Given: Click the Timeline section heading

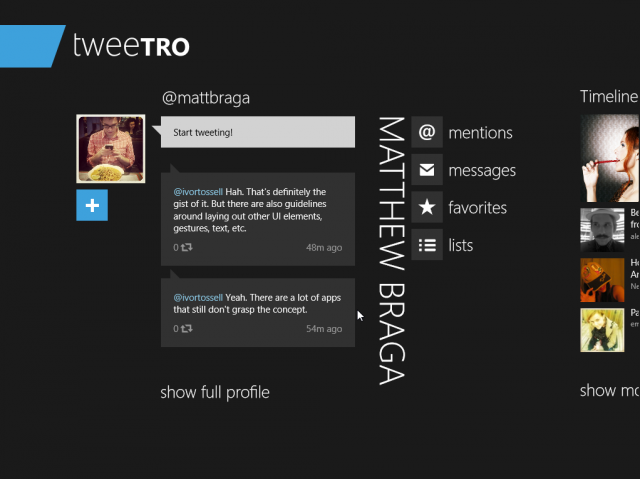Looking at the screenshot, I should click(x=609, y=97).
